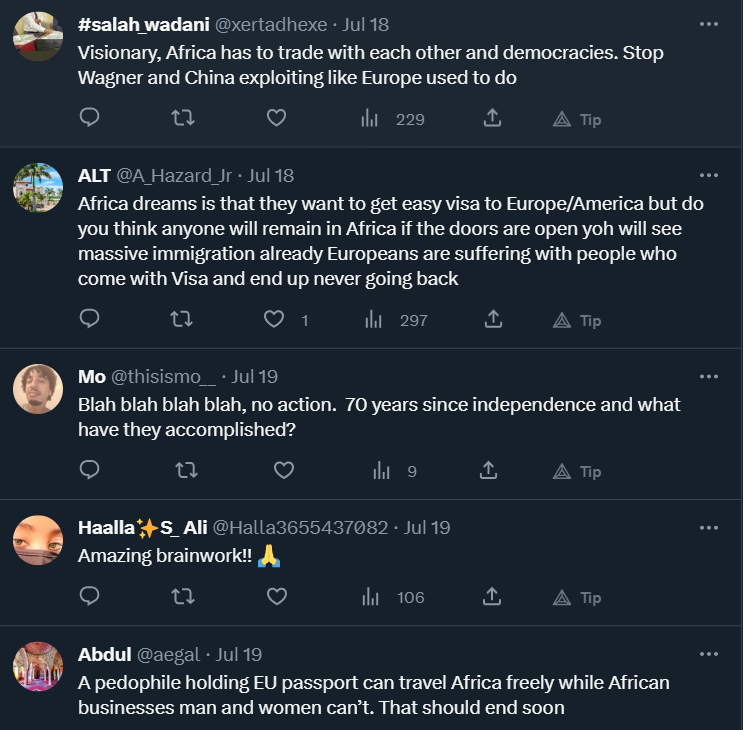Screen dimensions: 743x730
Task: Open more options on Abdul's tweet
Action: [x=709, y=654]
